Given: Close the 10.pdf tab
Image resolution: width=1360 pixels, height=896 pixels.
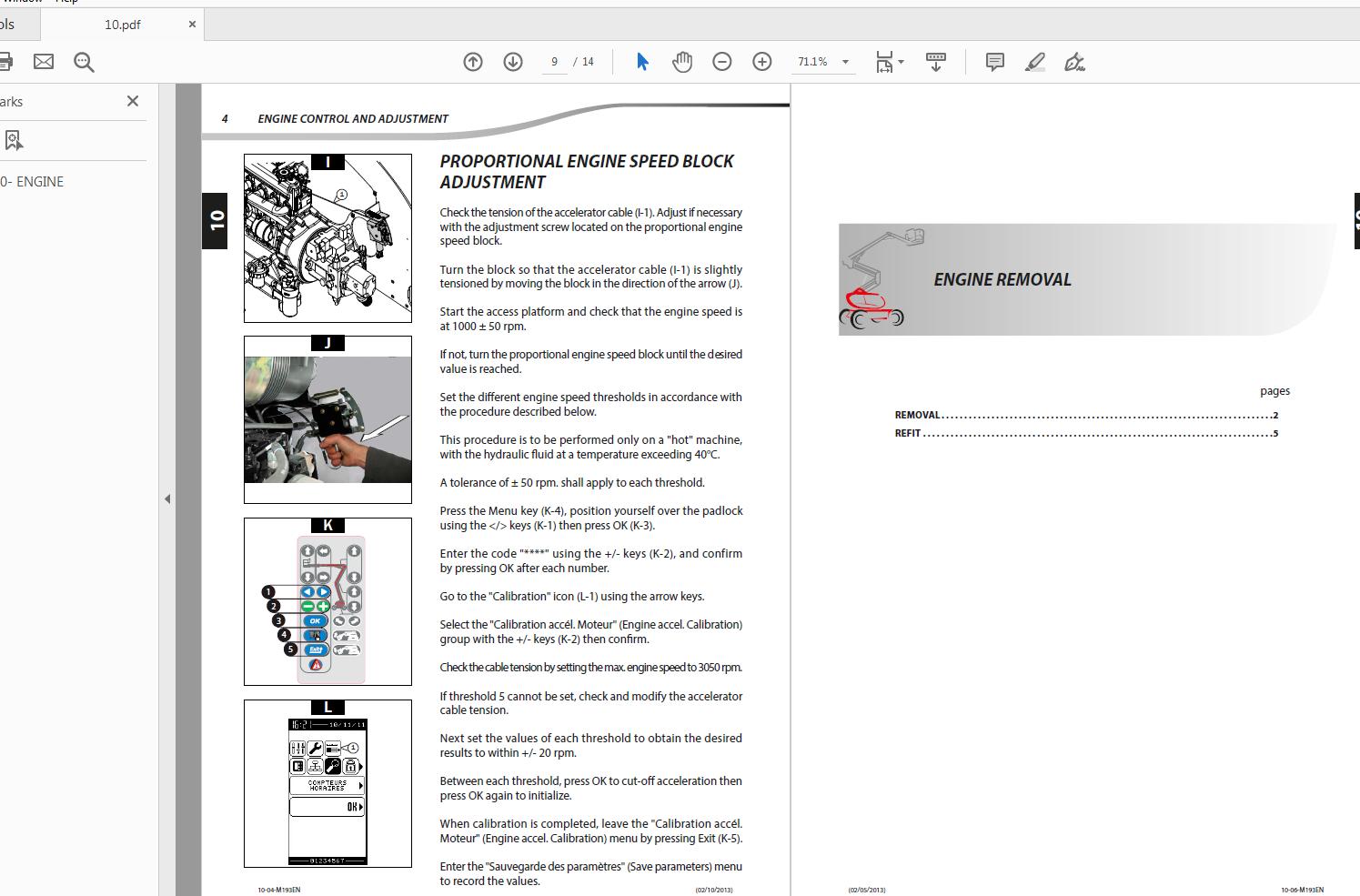Looking at the screenshot, I should [192, 25].
